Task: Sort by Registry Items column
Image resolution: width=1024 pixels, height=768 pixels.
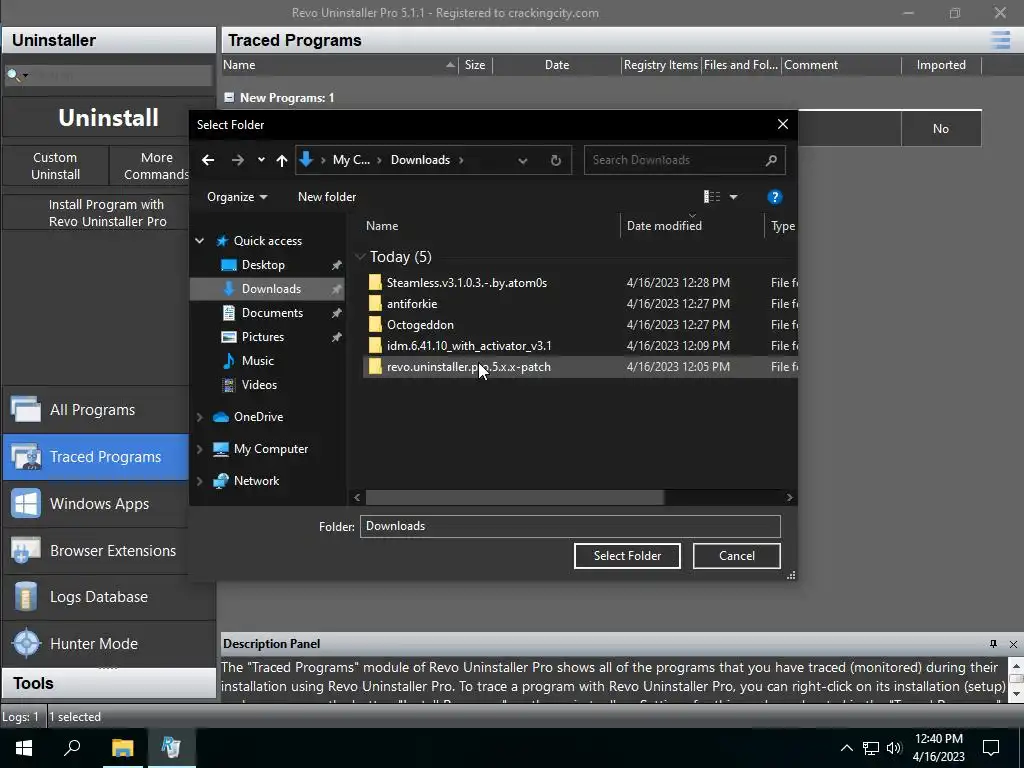Action: click(x=661, y=65)
